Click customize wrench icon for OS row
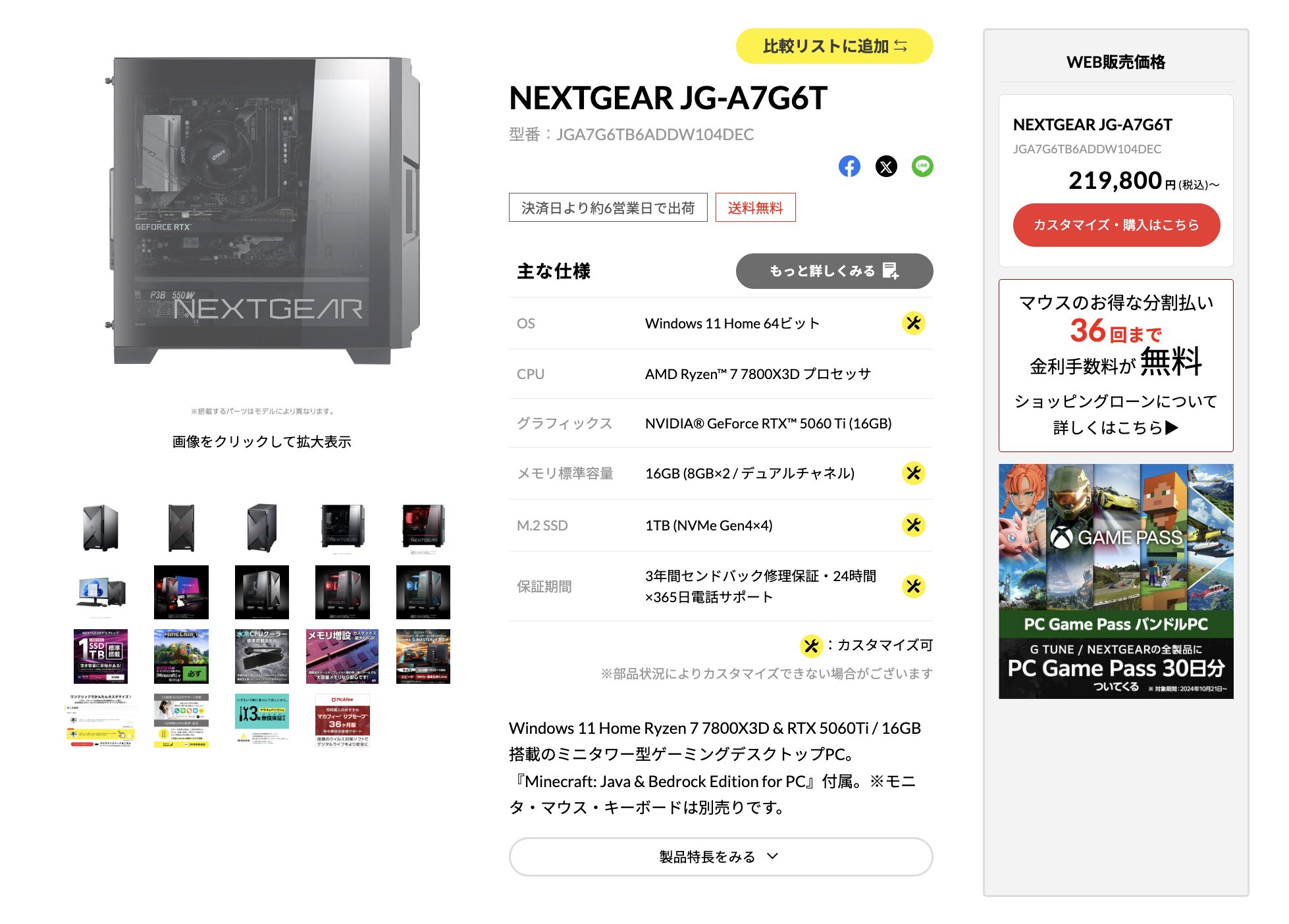 913,323
